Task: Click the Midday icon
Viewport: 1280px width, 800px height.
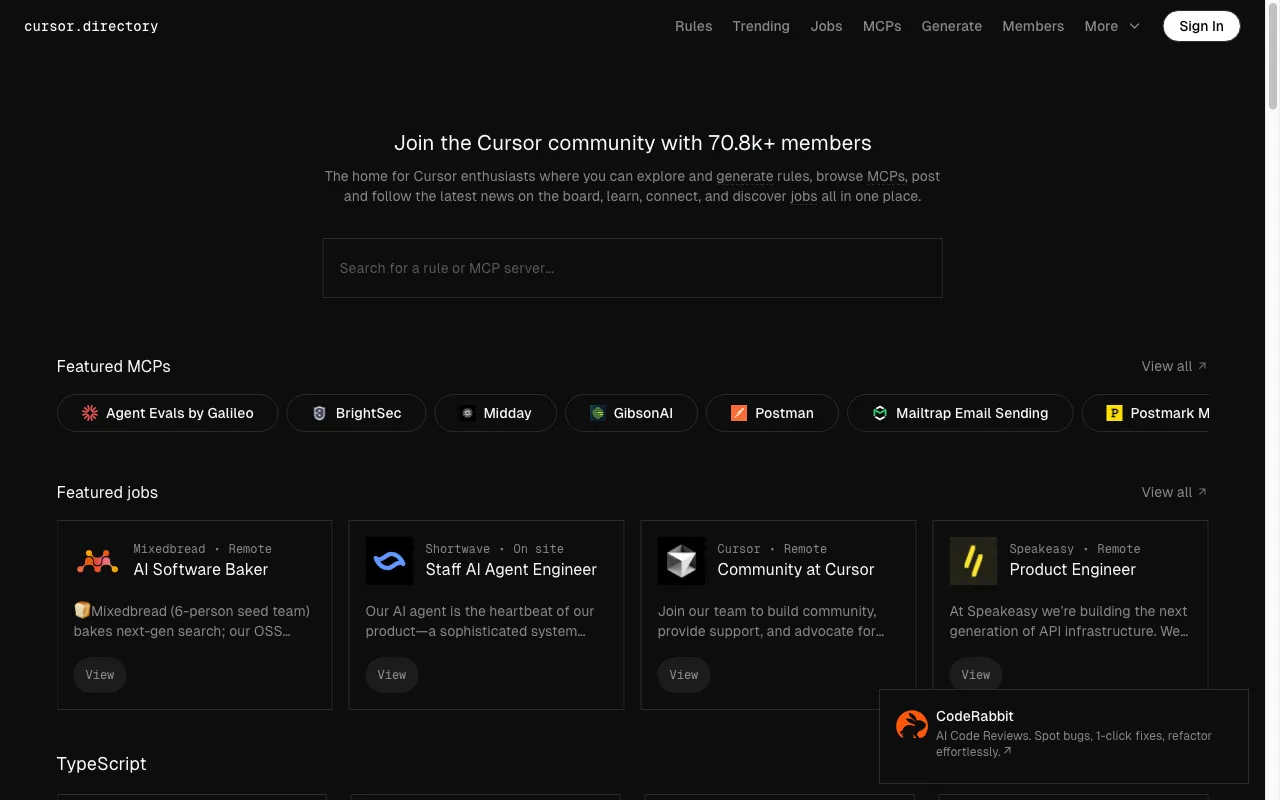Action: [x=467, y=413]
